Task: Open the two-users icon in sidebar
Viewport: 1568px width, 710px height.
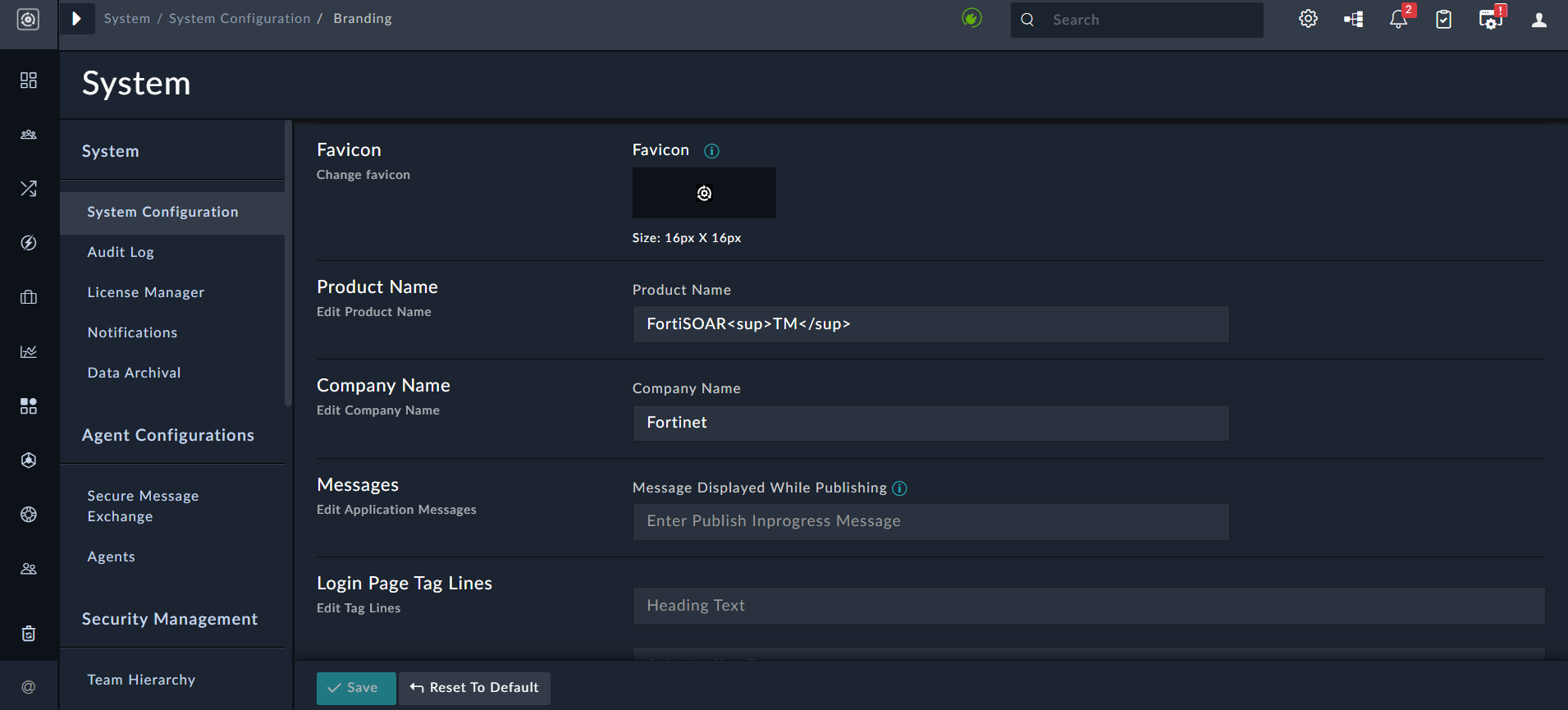Action: tap(29, 569)
